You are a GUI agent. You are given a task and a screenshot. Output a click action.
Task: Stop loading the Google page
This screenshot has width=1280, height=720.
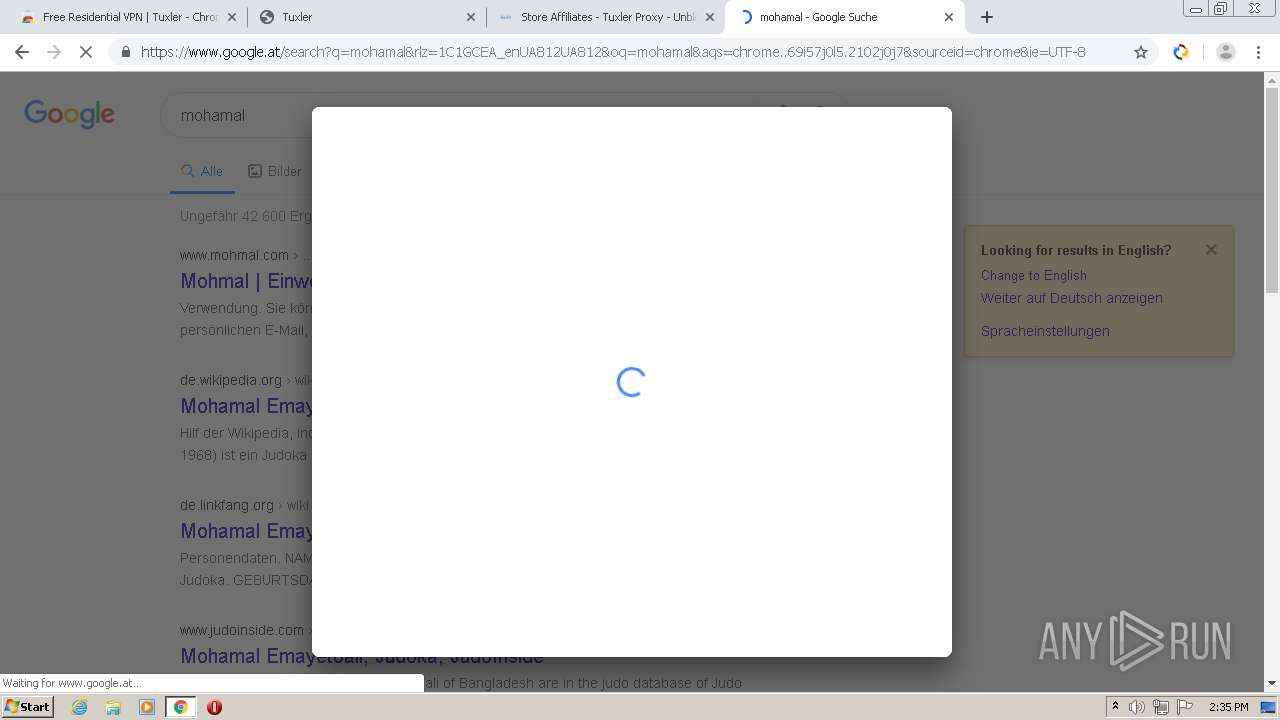coord(86,52)
